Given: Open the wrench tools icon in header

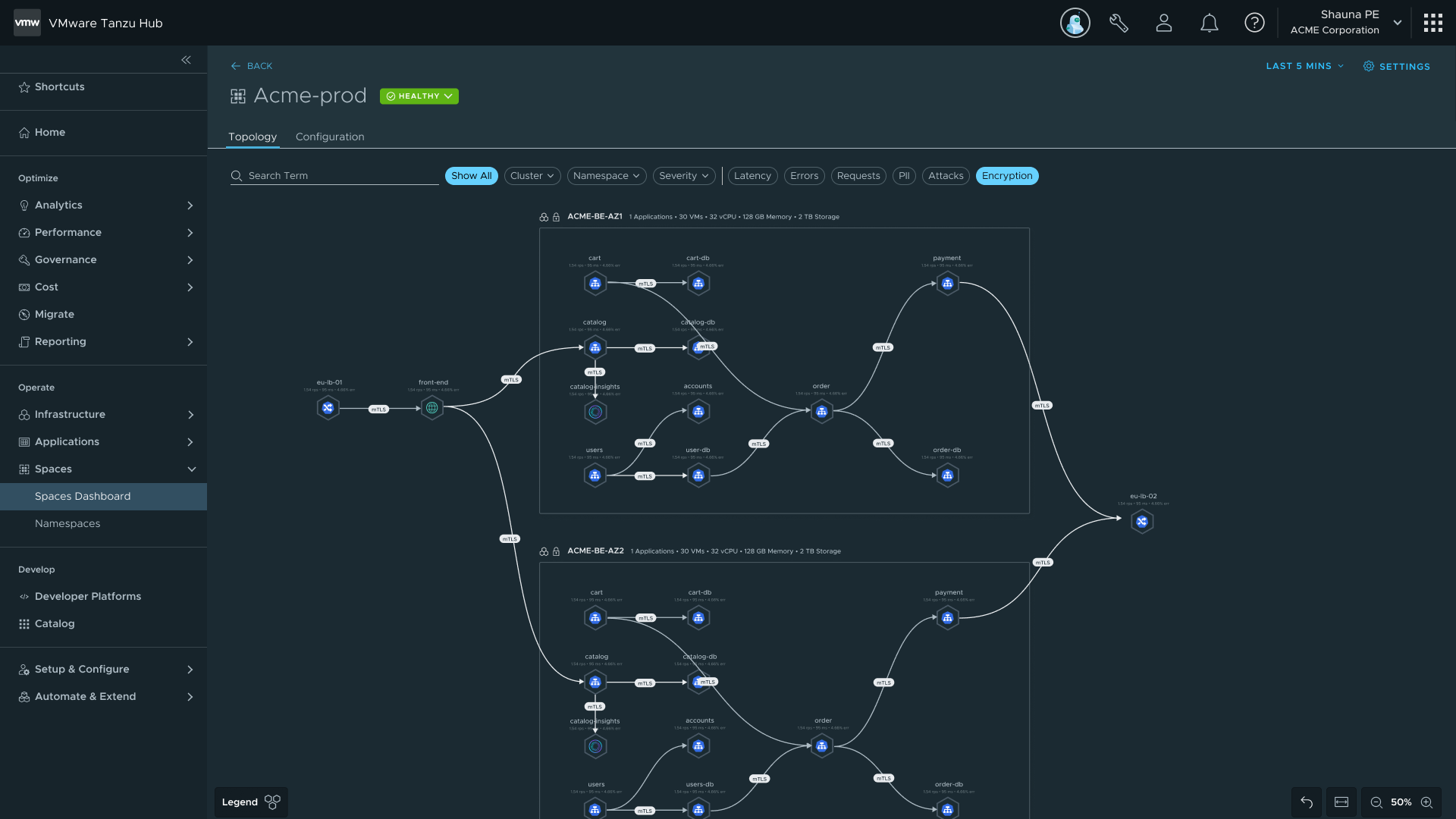Looking at the screenshot, I should tap(1119, 23).
